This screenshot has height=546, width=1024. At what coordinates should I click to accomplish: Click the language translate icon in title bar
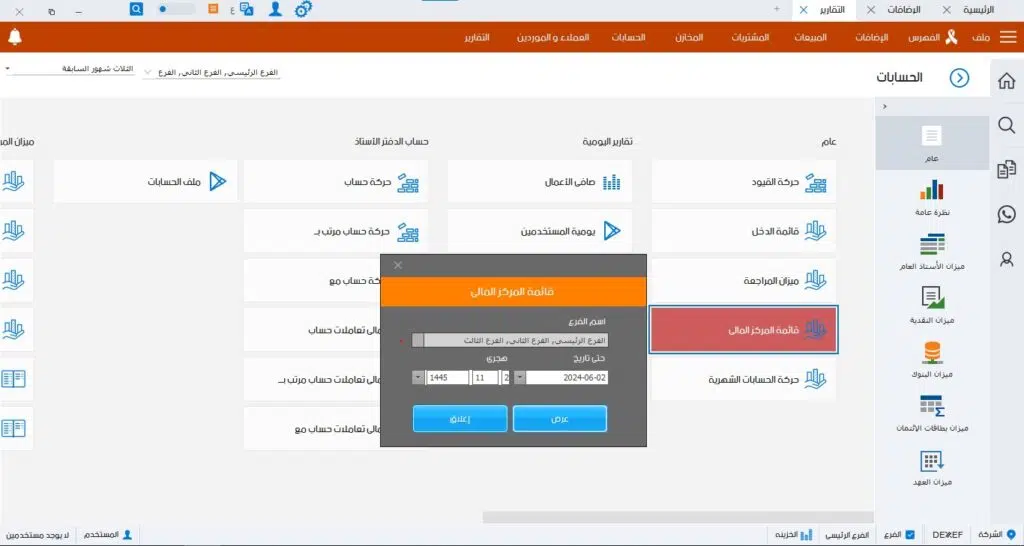pos(247,9)
